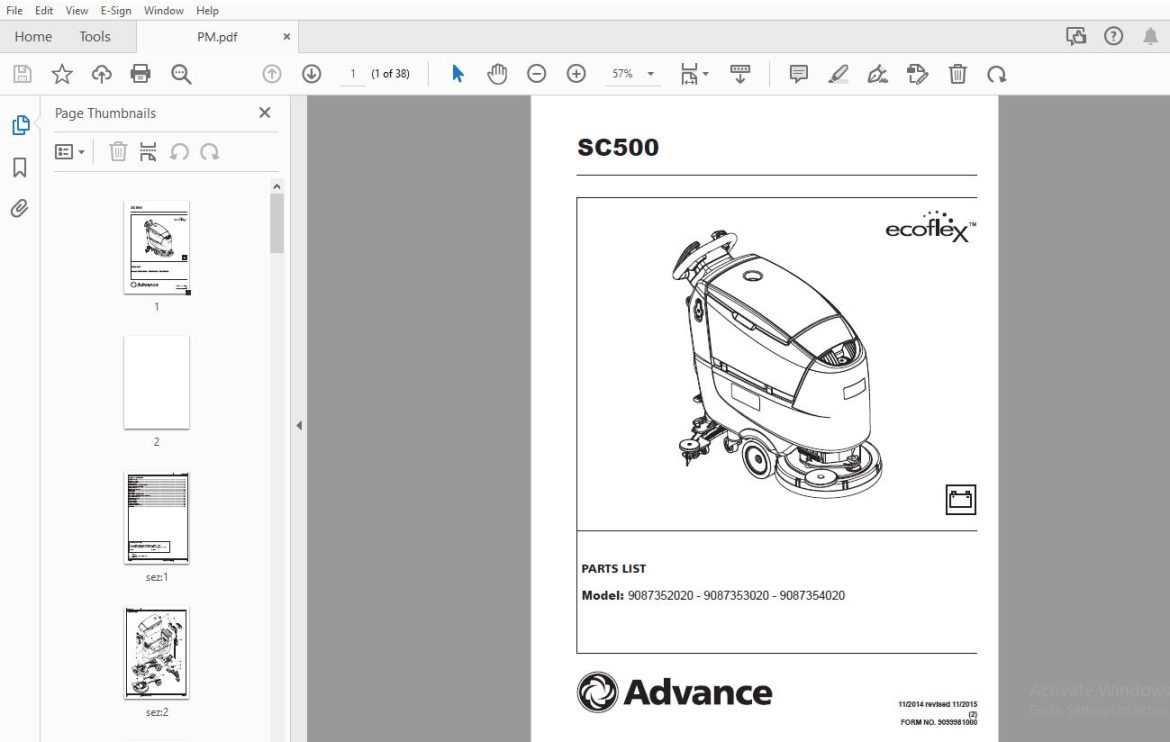Image resolution: width=1170 pixels, height=742 pixels.
Task: Select the Highlight text pen tool
Action: pyautogui.click(x=838, y=74)
